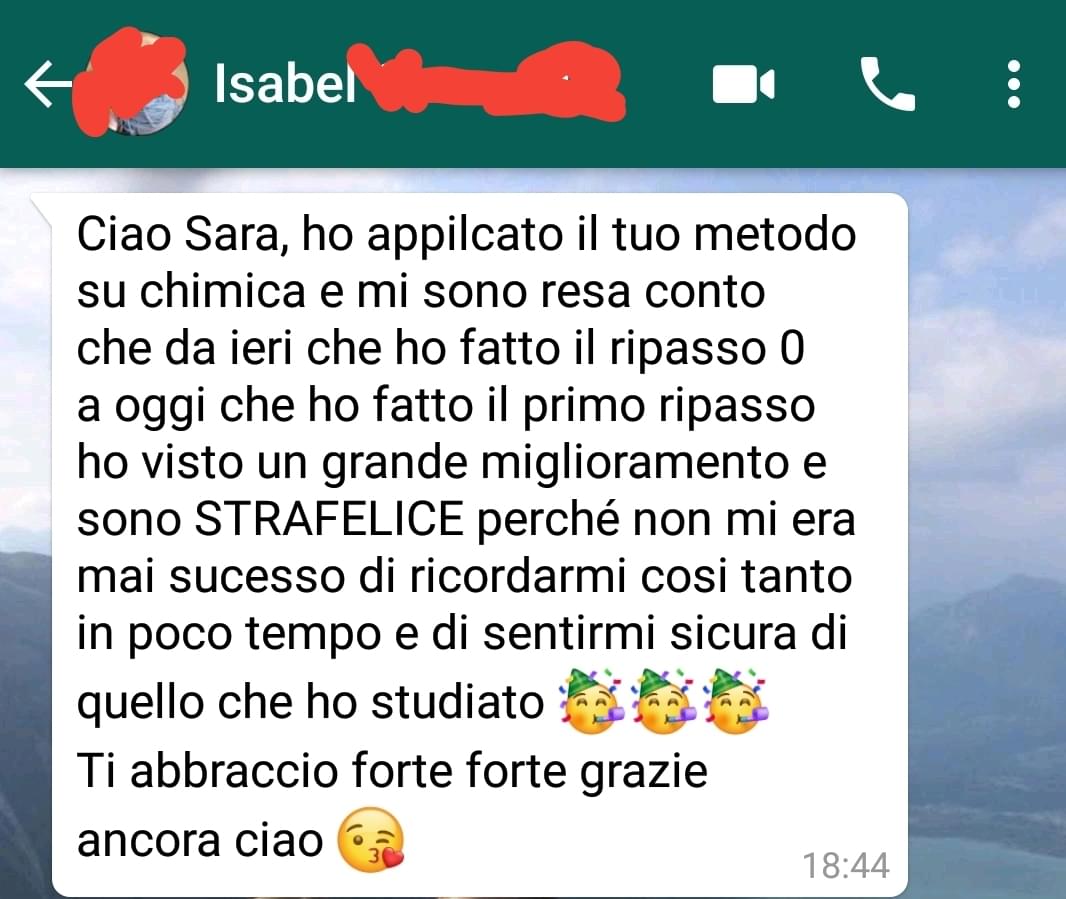Click the last party-face emoji

click(735, 702)
